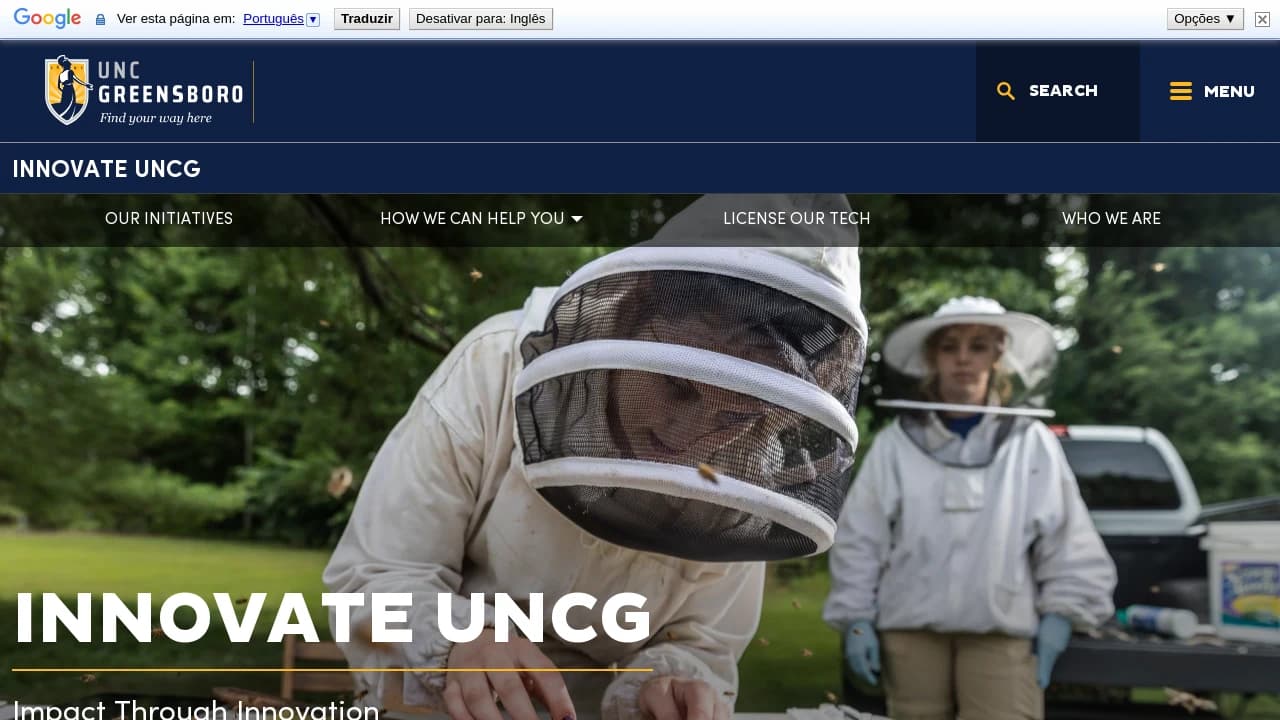Select the License Our Tech menu item
1280x720 pixels.
[x=796, y=219]
